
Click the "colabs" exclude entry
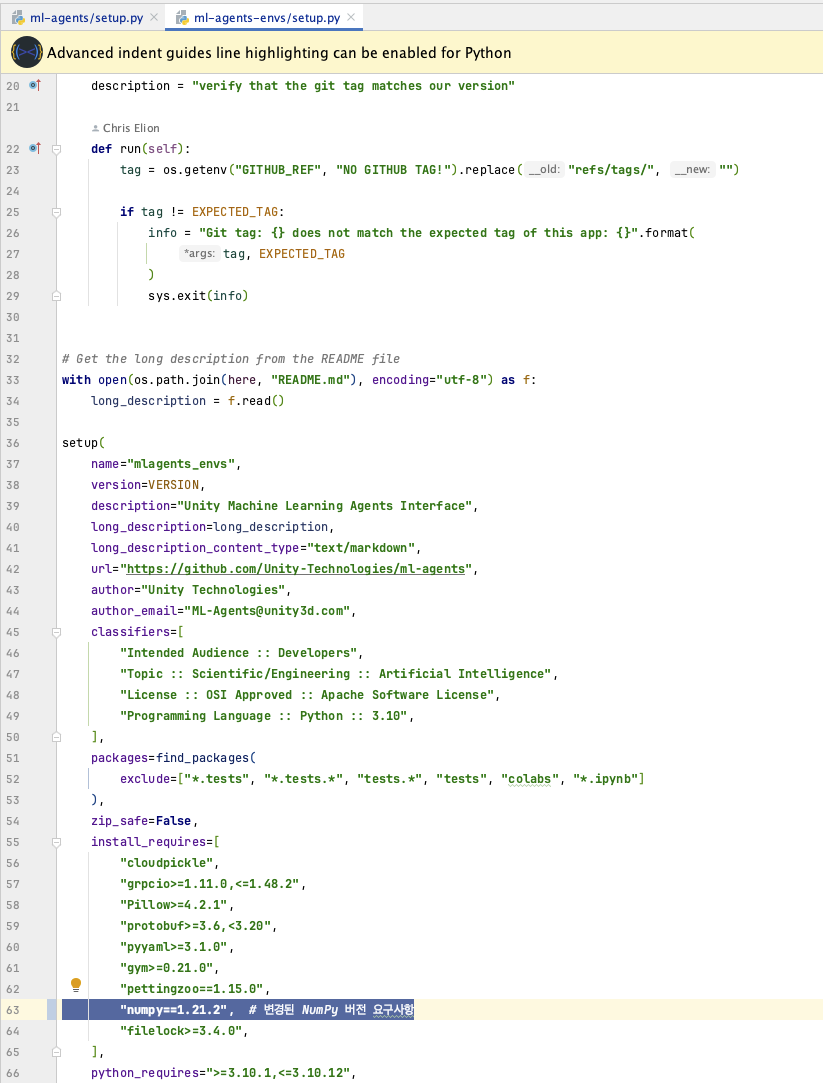coord(529,779)
